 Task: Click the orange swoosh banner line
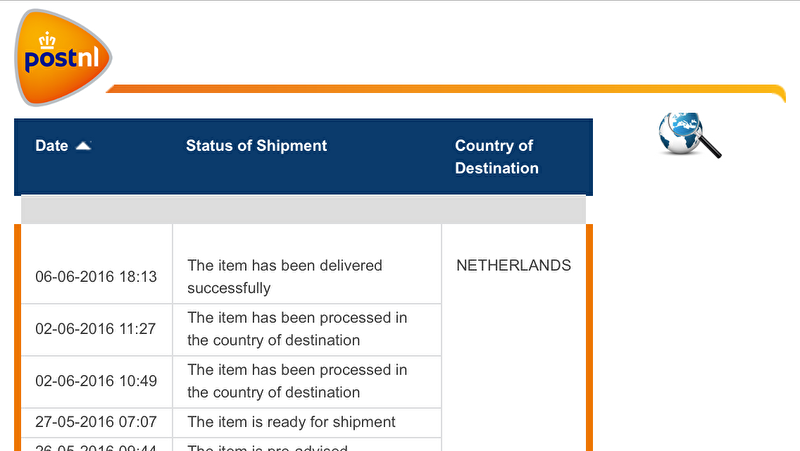point(445,90)
